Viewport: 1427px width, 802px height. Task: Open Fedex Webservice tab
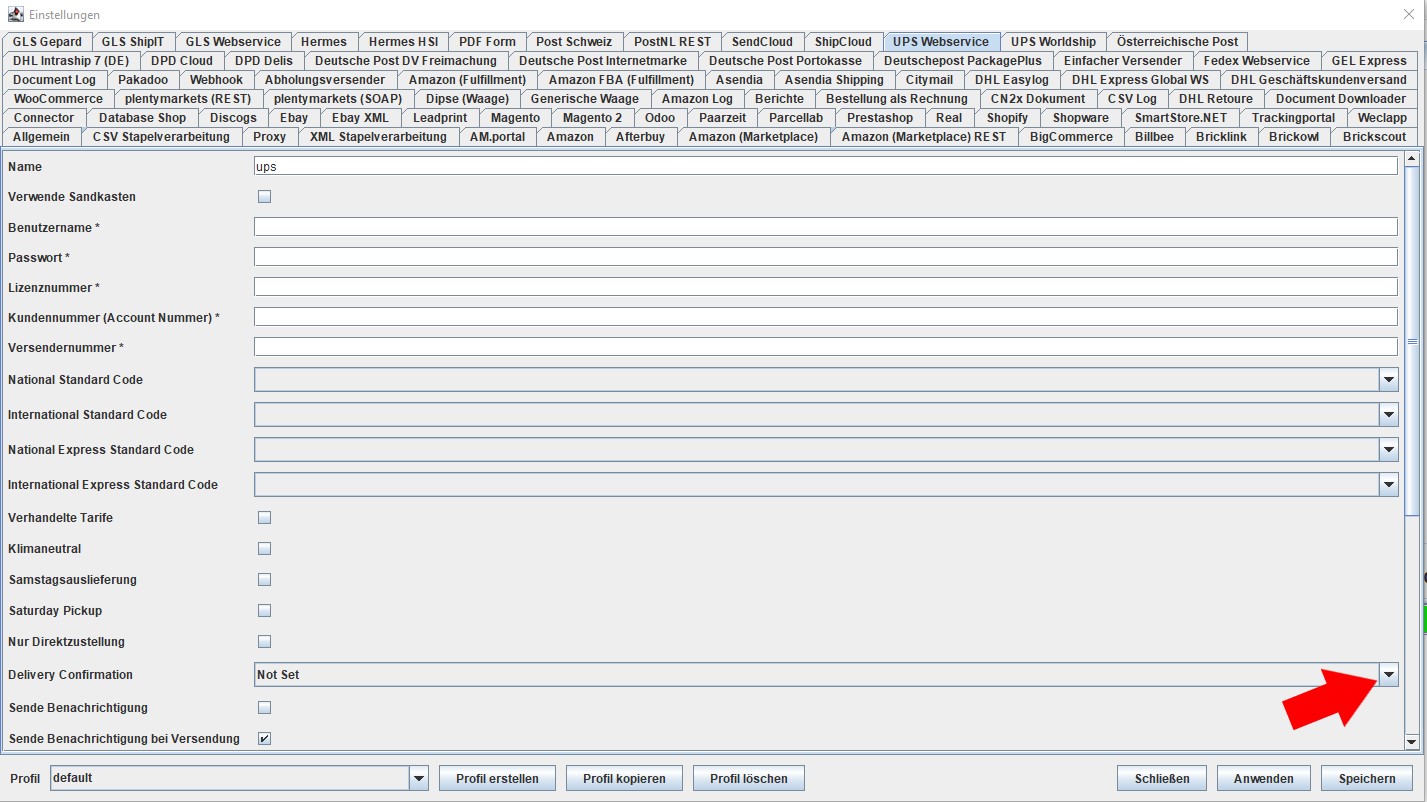[1256, 61]
